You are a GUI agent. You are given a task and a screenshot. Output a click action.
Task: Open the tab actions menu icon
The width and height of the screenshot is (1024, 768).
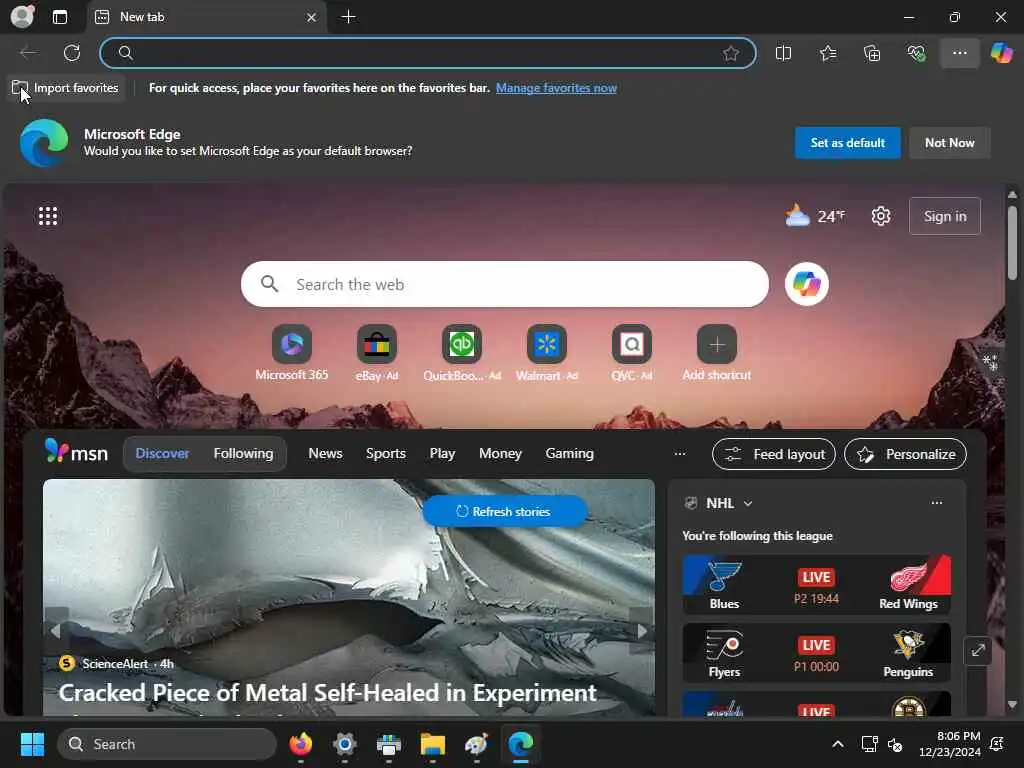pyautogui.click(x=59, y=17)
